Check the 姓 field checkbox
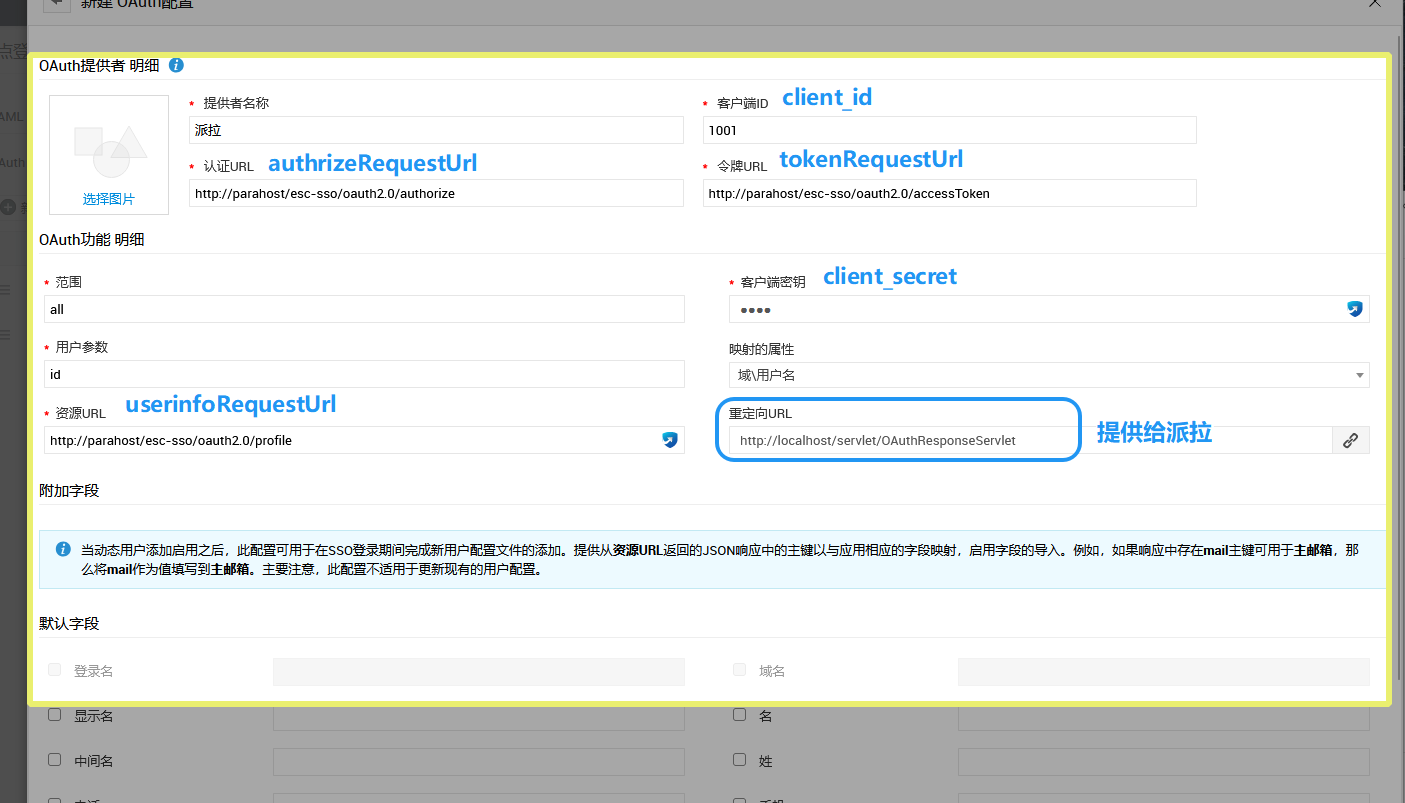Screen dimensions: 1405x803 point(739,760)
